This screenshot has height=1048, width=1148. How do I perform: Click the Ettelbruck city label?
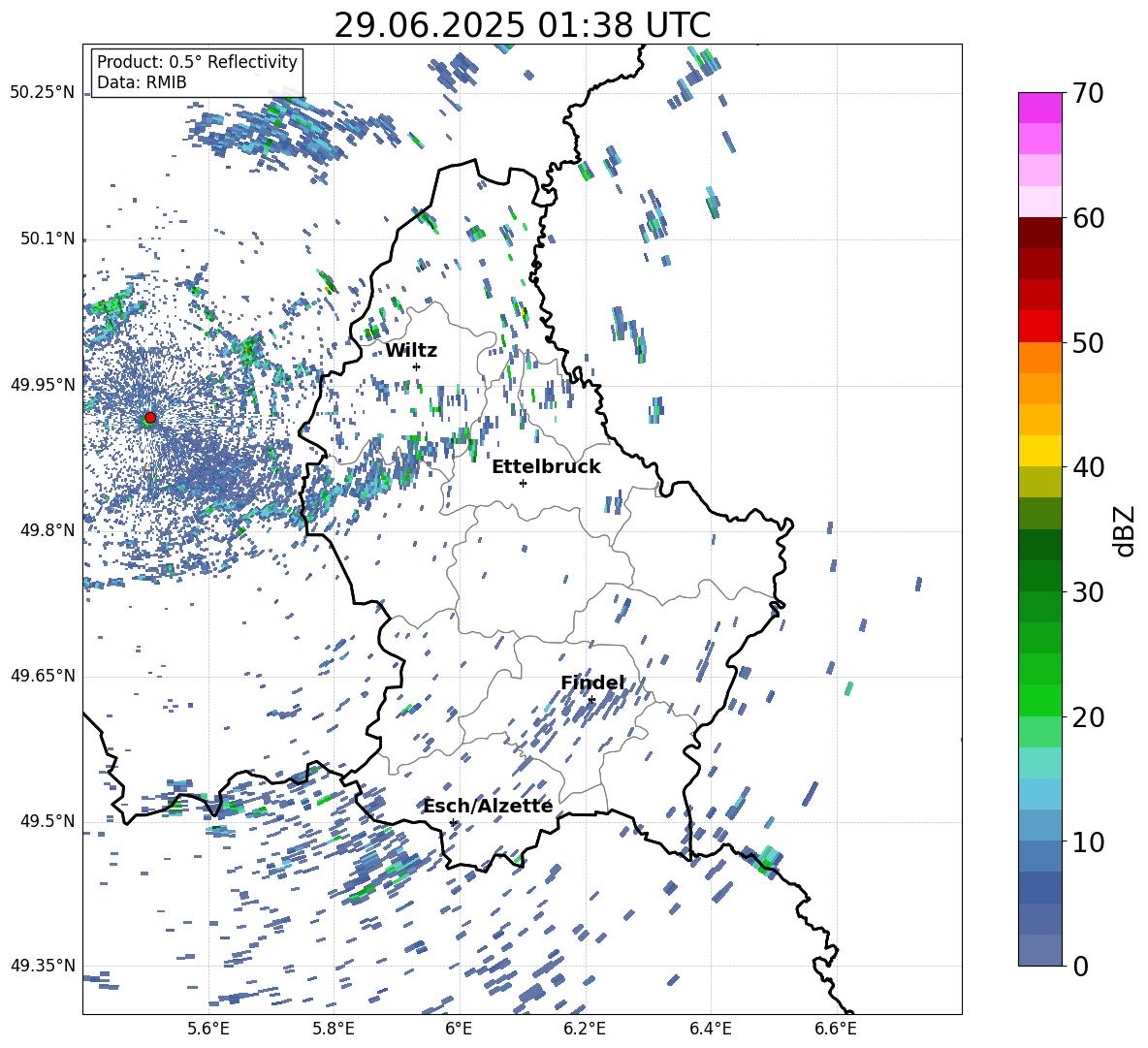(546, 467)
